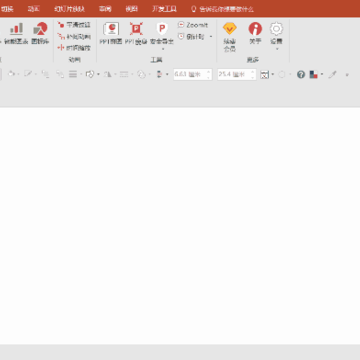Click the paint bucket shape fill icon

coord(11,74)
